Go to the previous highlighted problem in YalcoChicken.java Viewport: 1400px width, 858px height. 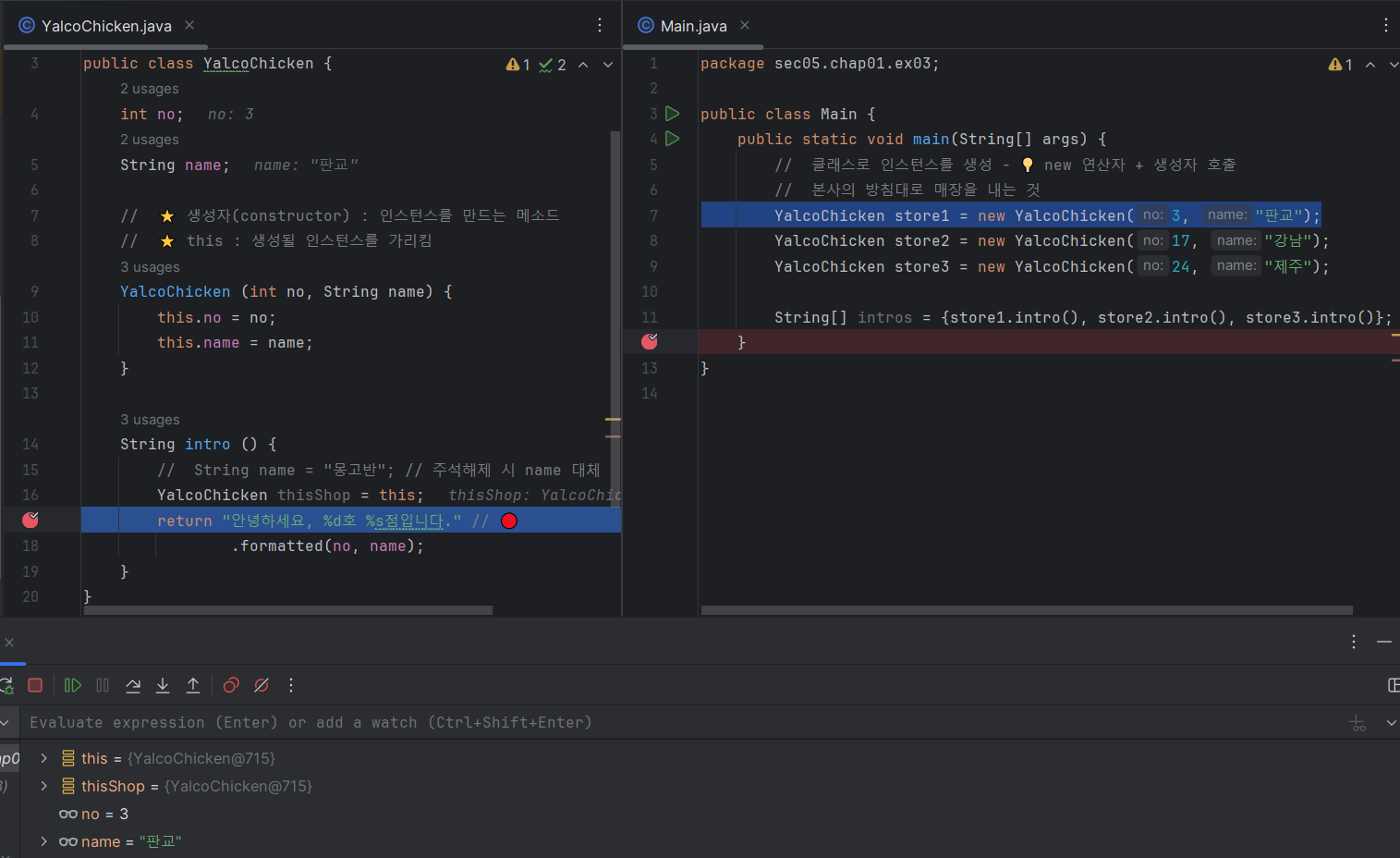(583, 65)
